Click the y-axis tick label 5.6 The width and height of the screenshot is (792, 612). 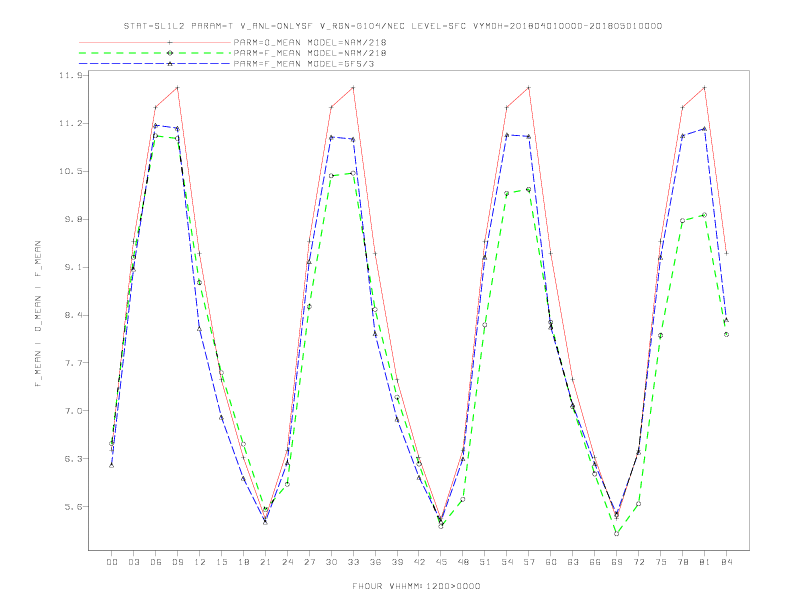click(x=74, y=506)
